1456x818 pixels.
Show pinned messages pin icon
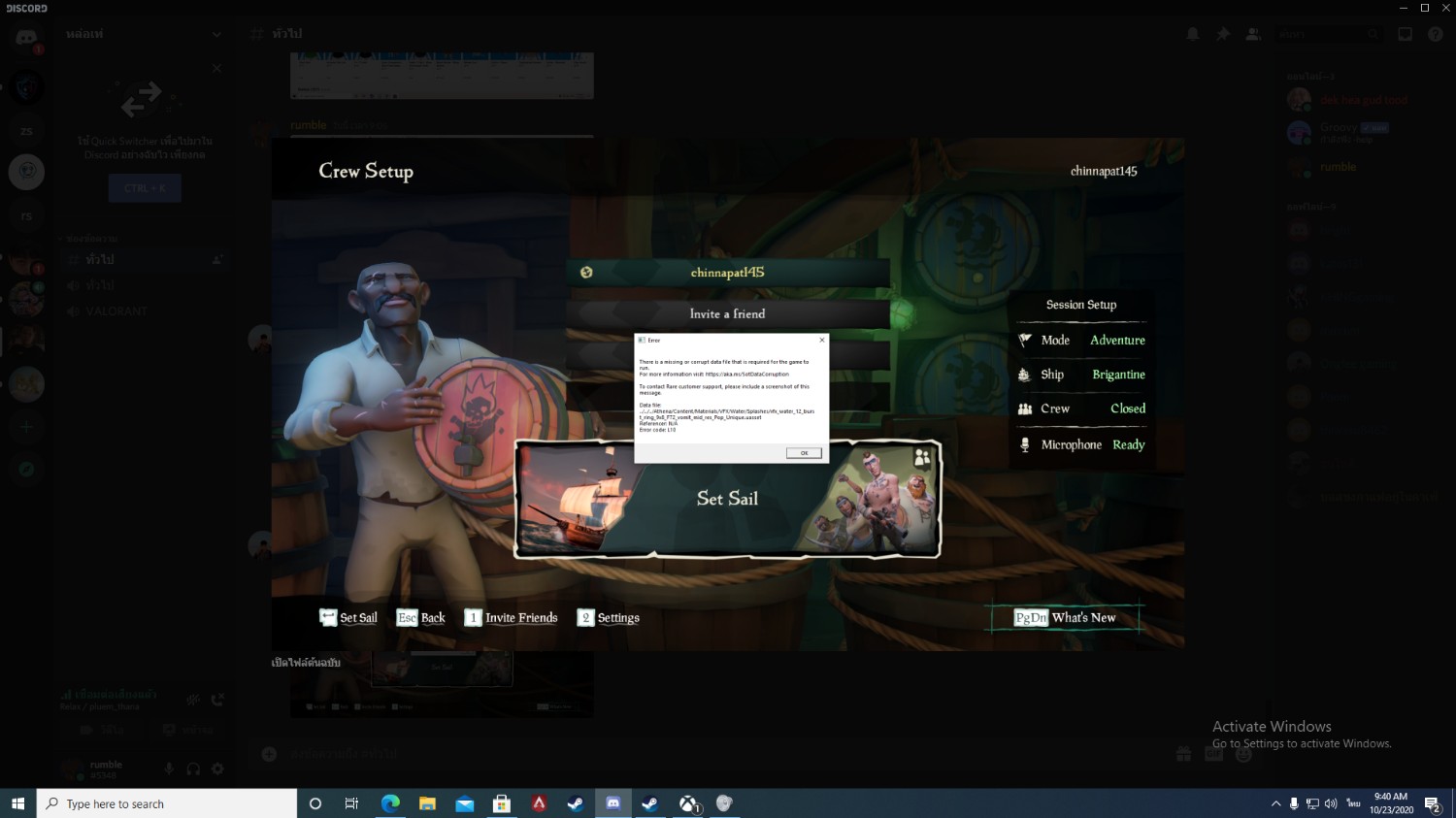click(x=1223, y=34)
